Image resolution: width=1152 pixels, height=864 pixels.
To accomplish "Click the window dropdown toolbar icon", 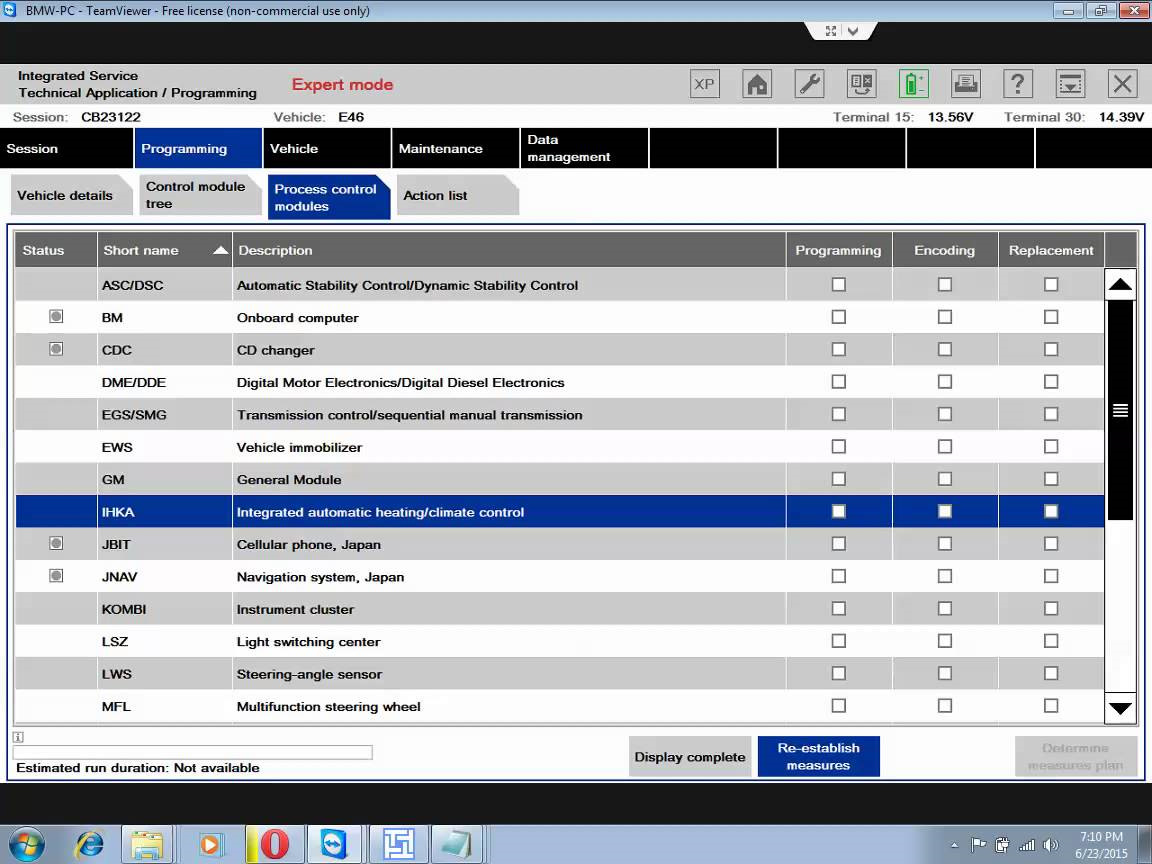I will 1070,84.
